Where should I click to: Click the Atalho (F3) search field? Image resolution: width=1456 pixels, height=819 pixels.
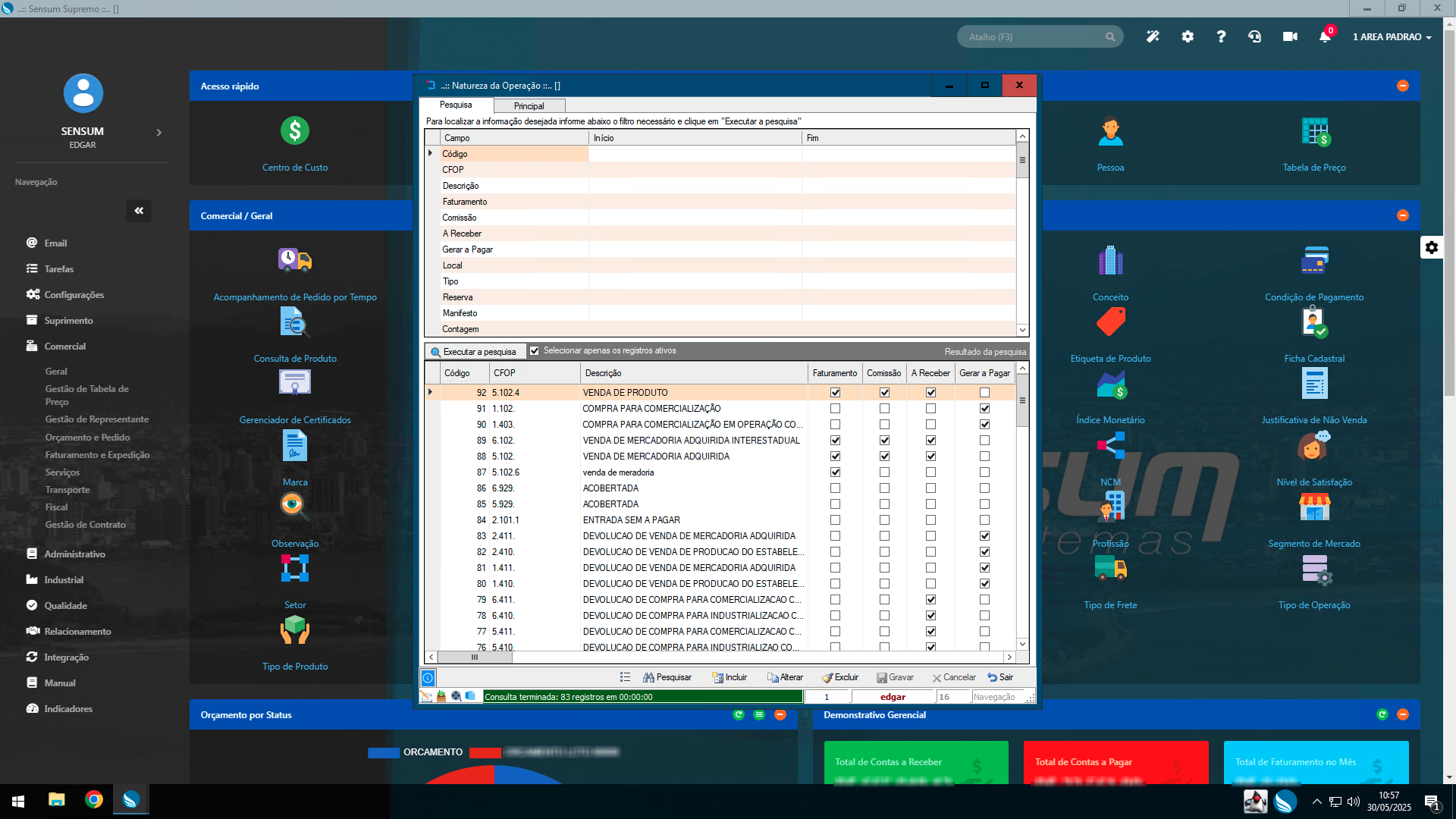pyautogui.click(x=1040, y=36)
